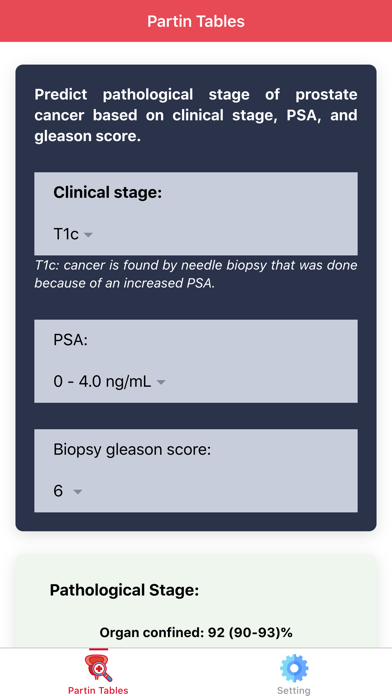Tap the Pathological Stage heading
392x696 pixels.
point(124,590)
